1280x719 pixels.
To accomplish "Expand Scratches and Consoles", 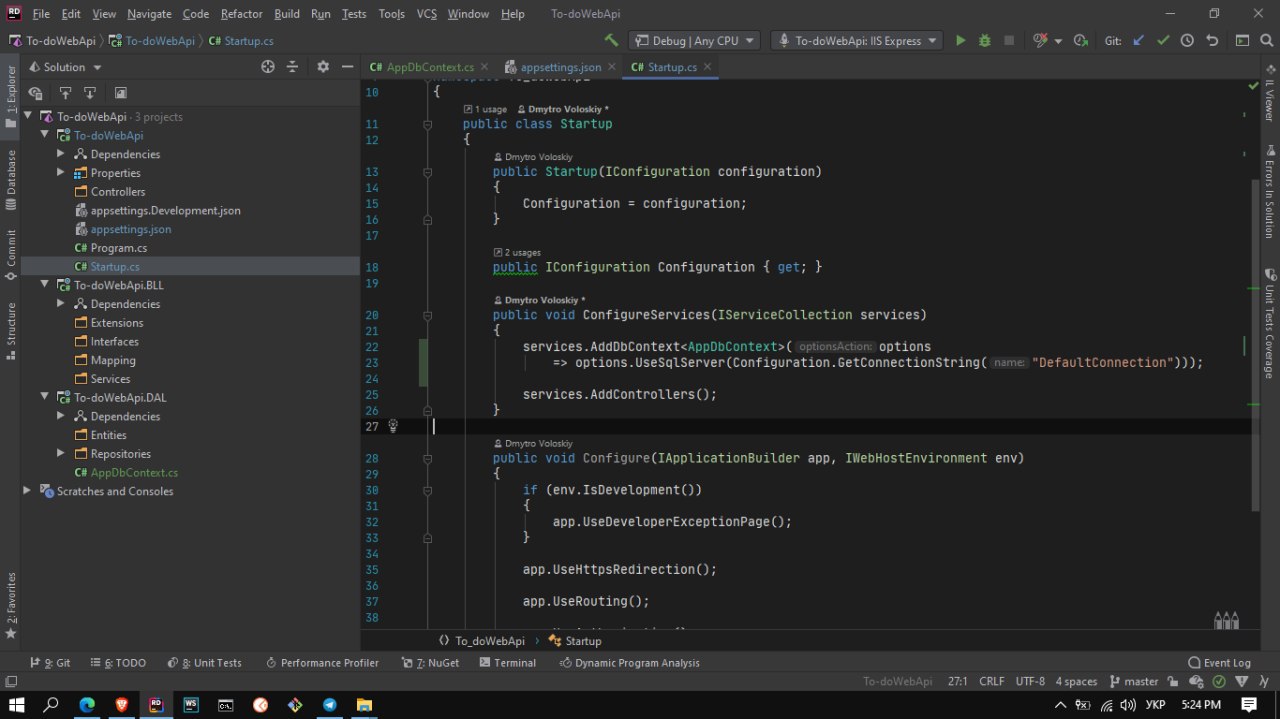I will click(x=27, y=491).
